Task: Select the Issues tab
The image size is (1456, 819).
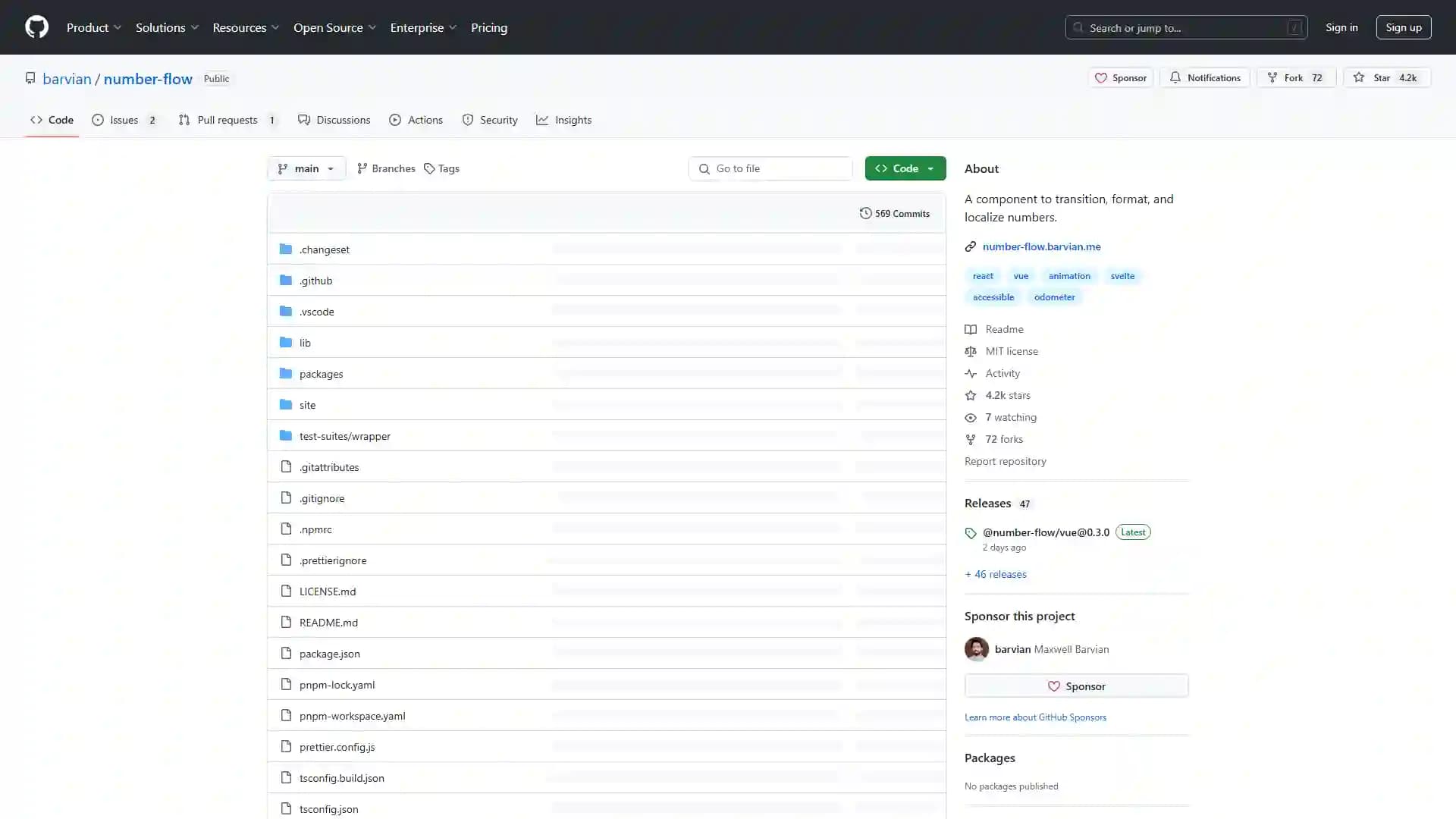Action: 124,119
